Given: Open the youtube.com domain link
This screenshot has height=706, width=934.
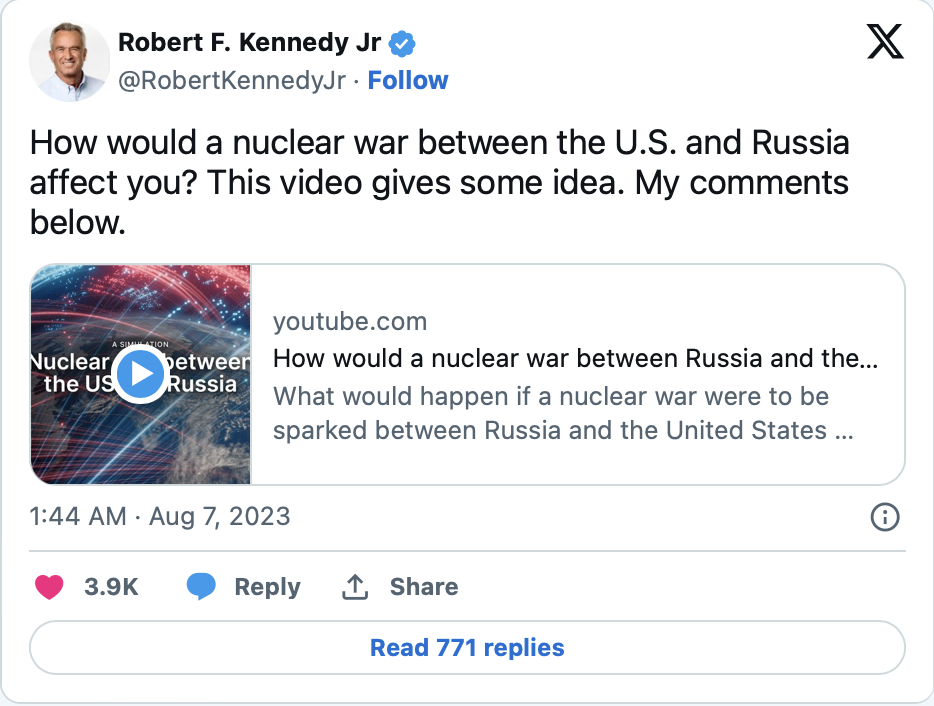Looking at the screenshot, I should pos(350,321).
